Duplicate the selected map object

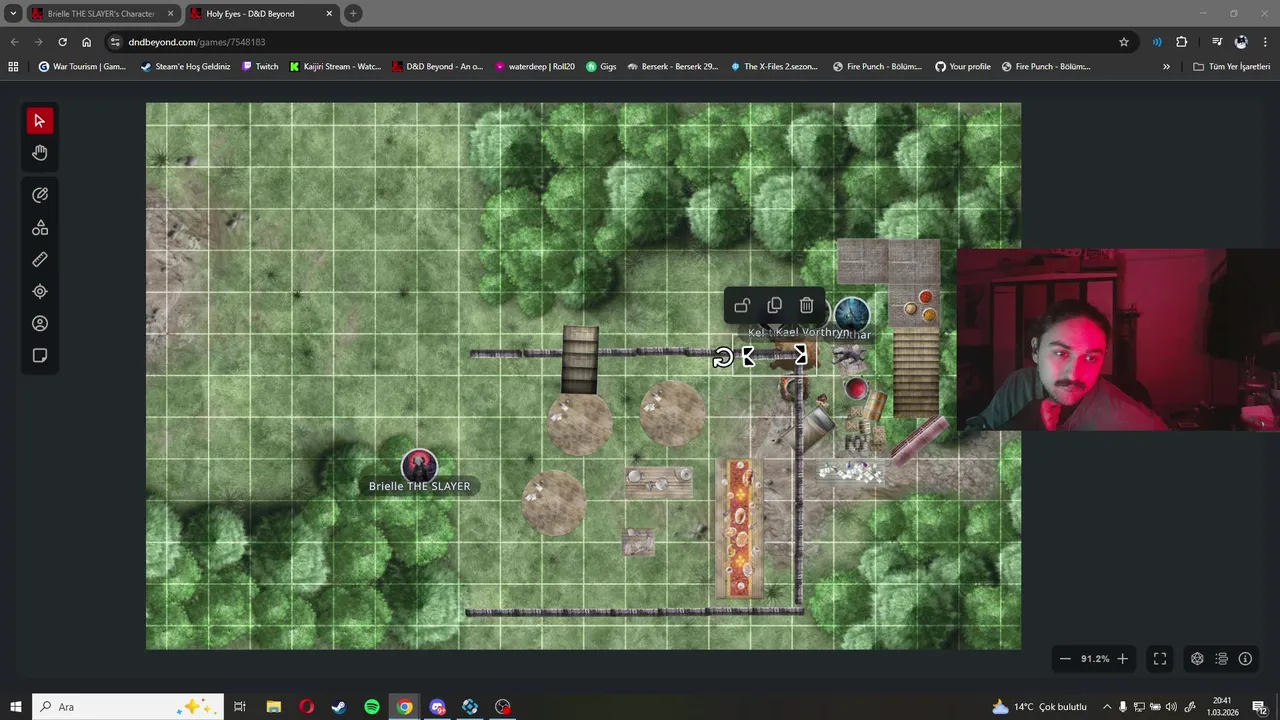click(x=774, y=306)
